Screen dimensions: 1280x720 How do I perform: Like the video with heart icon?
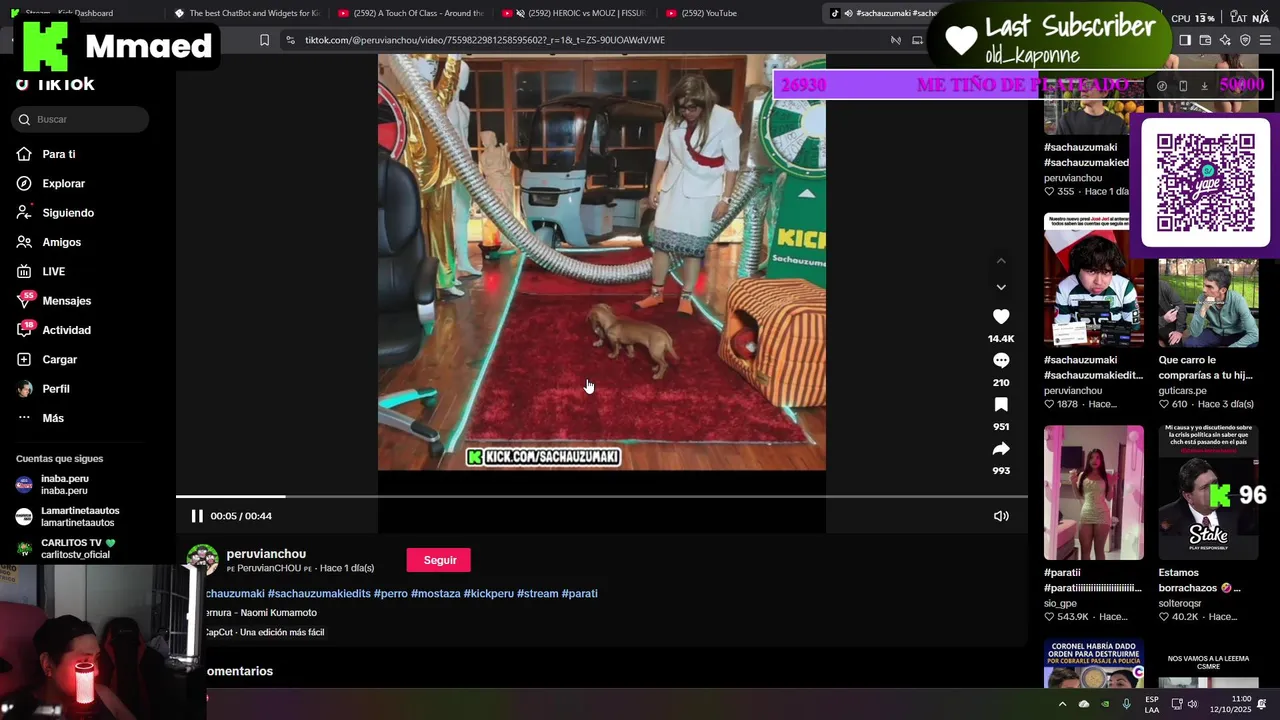pyautogui.click(x=1001, y=316)
